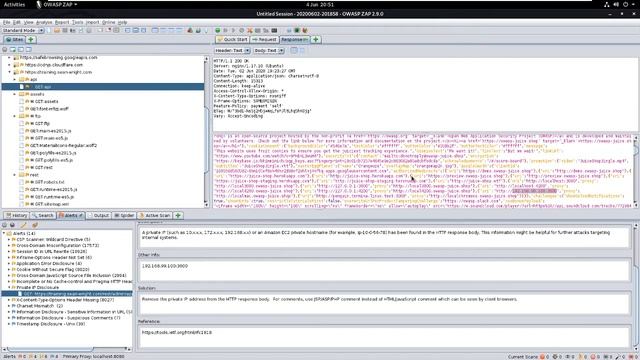Click the Reference field with the tools.ietf.org link

click(x=384, y=337)
